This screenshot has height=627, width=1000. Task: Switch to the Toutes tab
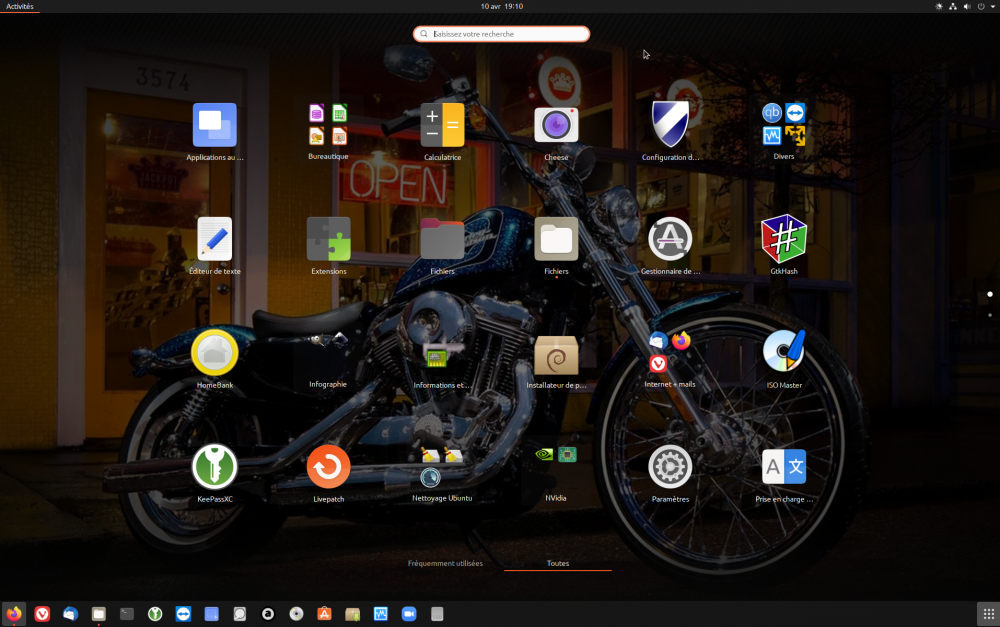(557, 562)
